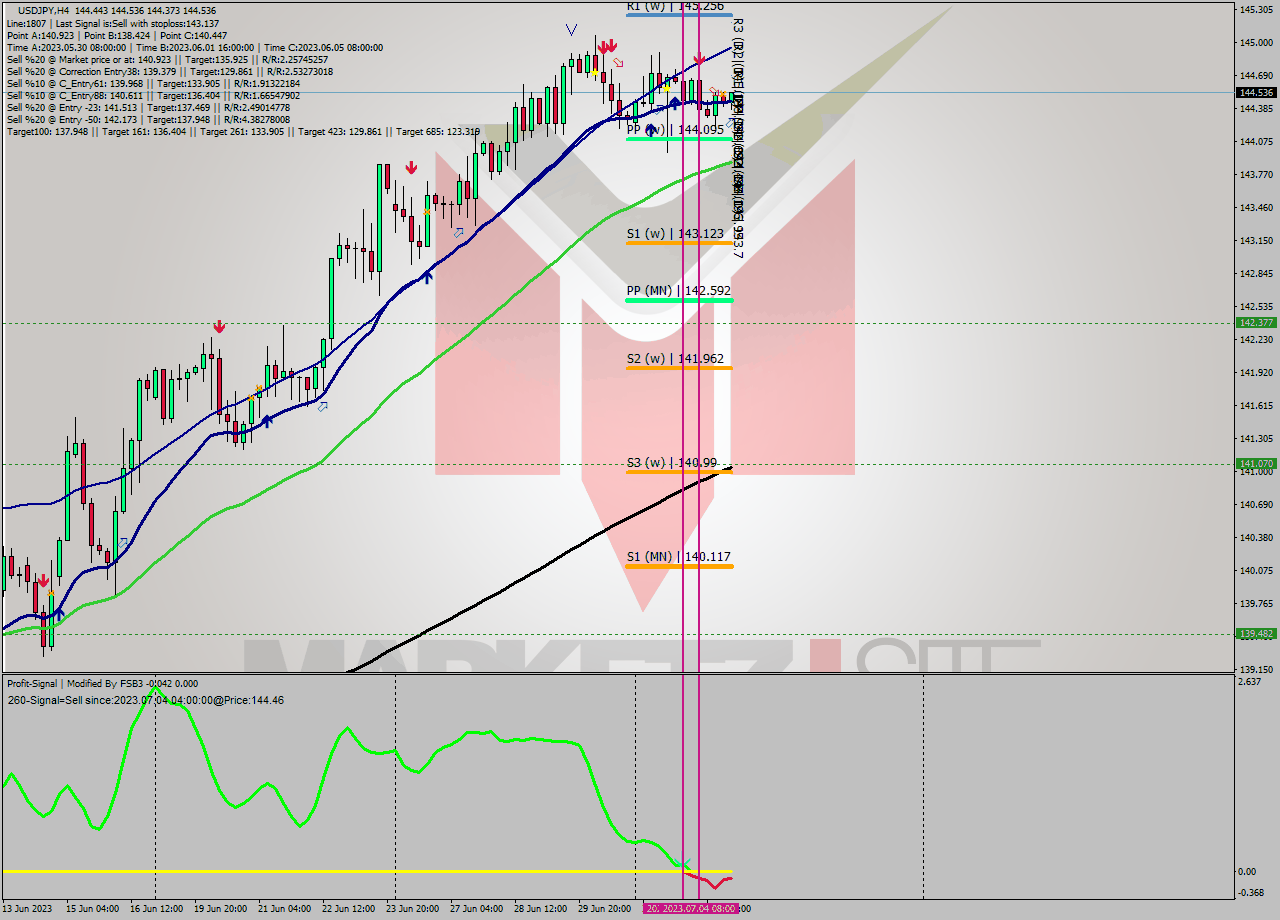Click the 'Sell %10 @ C_Entry88' line
The image size is (1280, 920).
click(153, 95)
